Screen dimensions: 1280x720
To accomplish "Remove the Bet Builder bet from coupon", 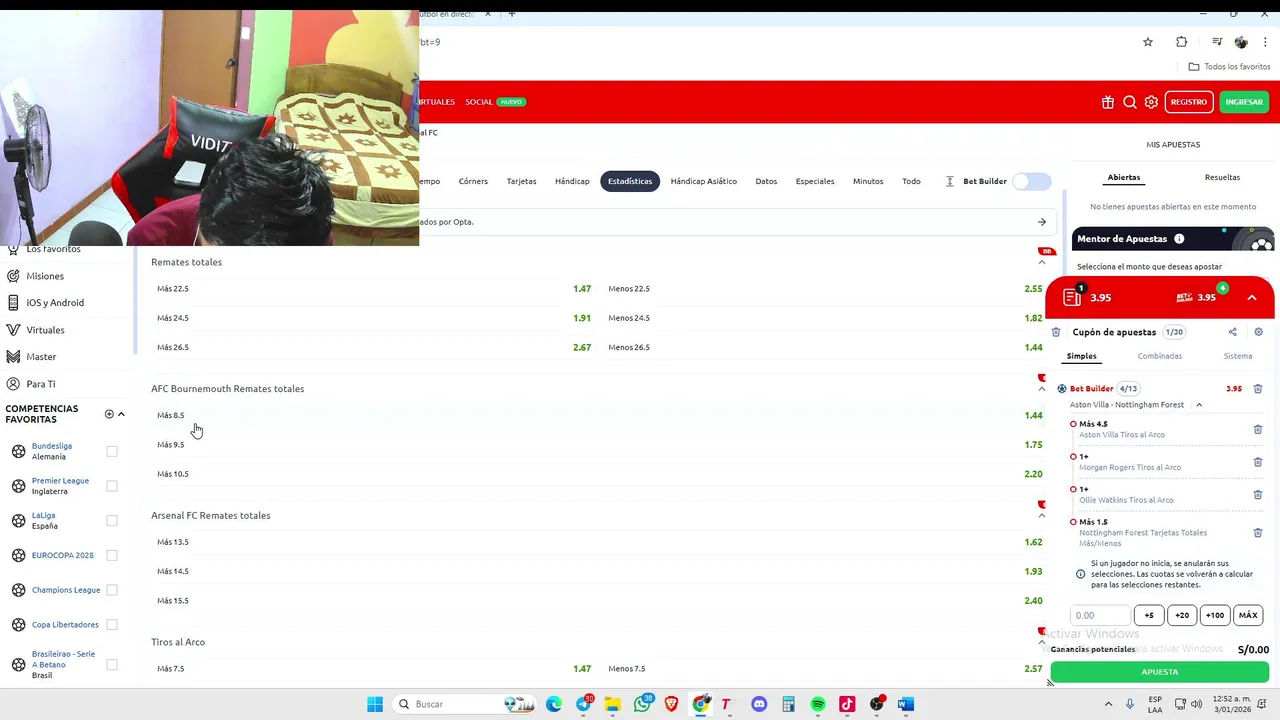I will coord(1258,389).
